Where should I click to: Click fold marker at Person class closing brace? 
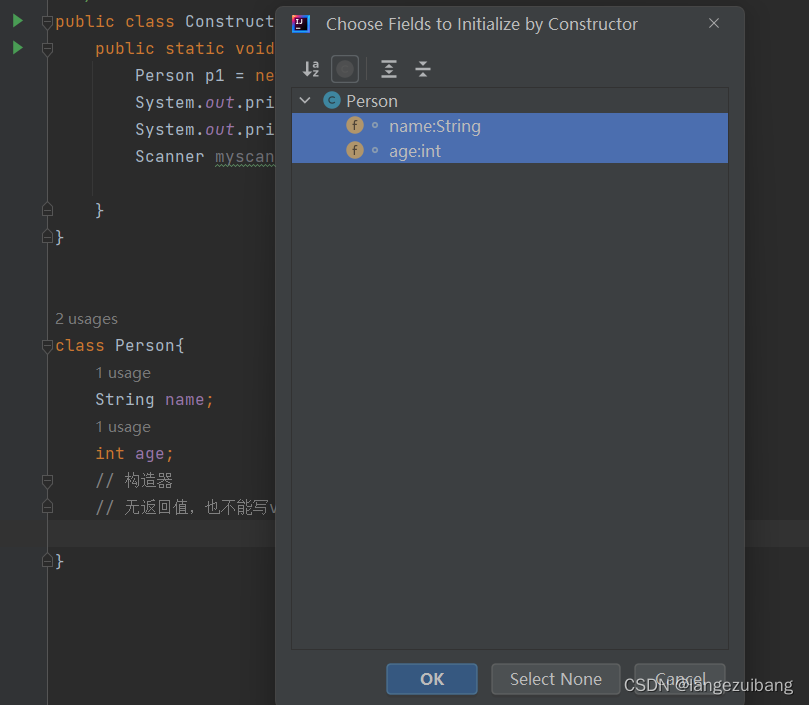click(x=47, y=560)
